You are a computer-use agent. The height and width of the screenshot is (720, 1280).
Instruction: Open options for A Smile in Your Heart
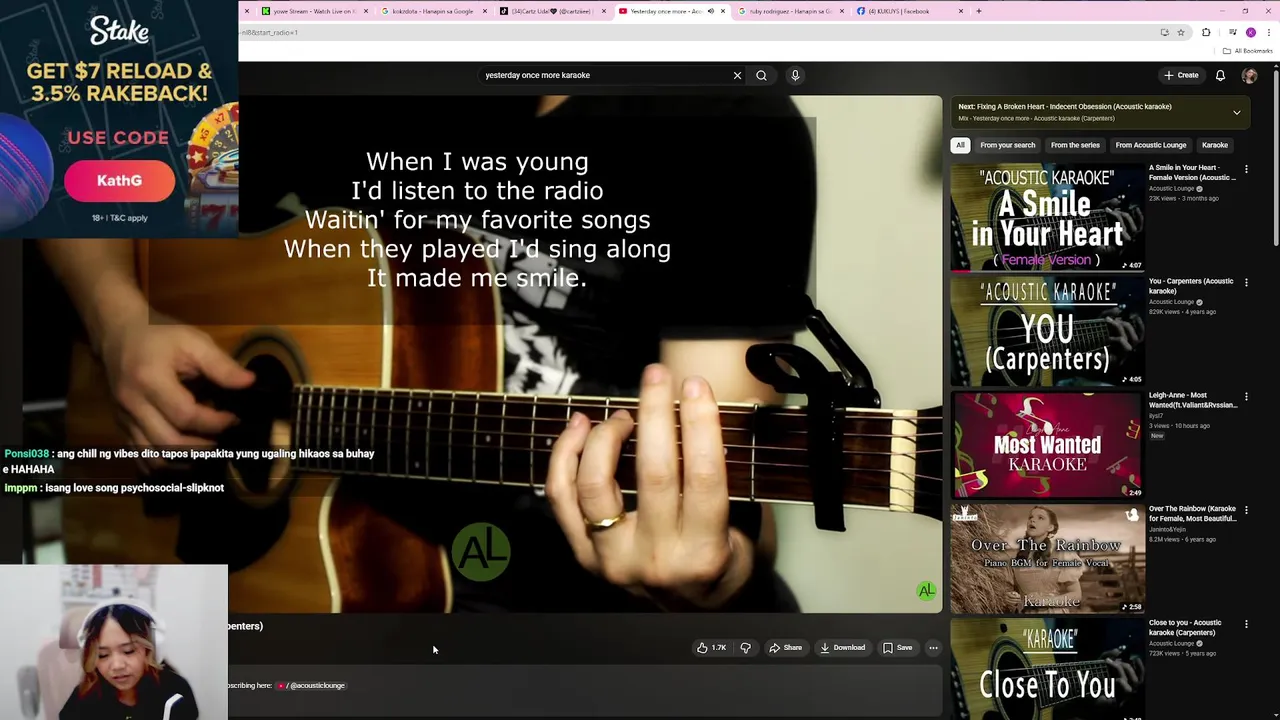(x=1246, y=169)
